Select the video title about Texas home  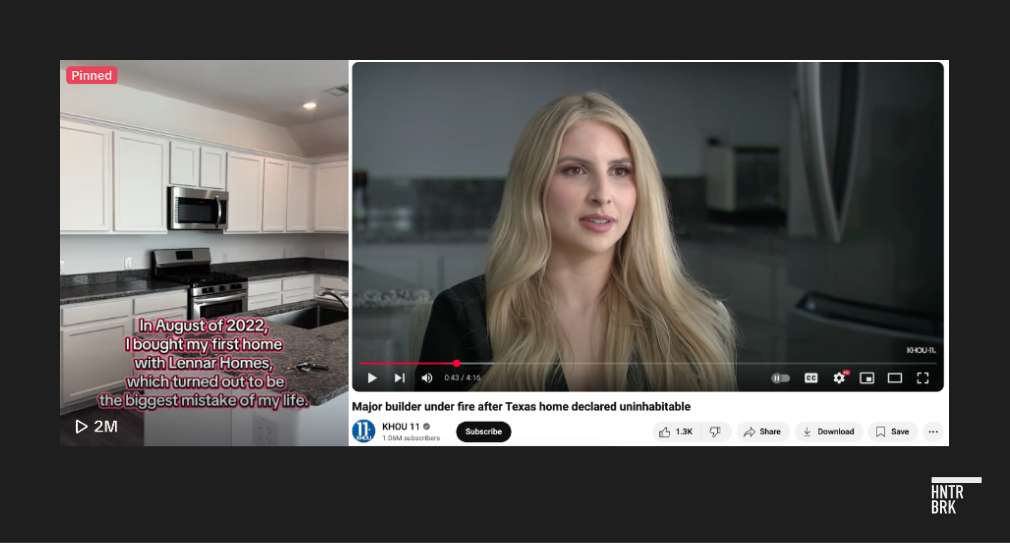click(521, 406)
